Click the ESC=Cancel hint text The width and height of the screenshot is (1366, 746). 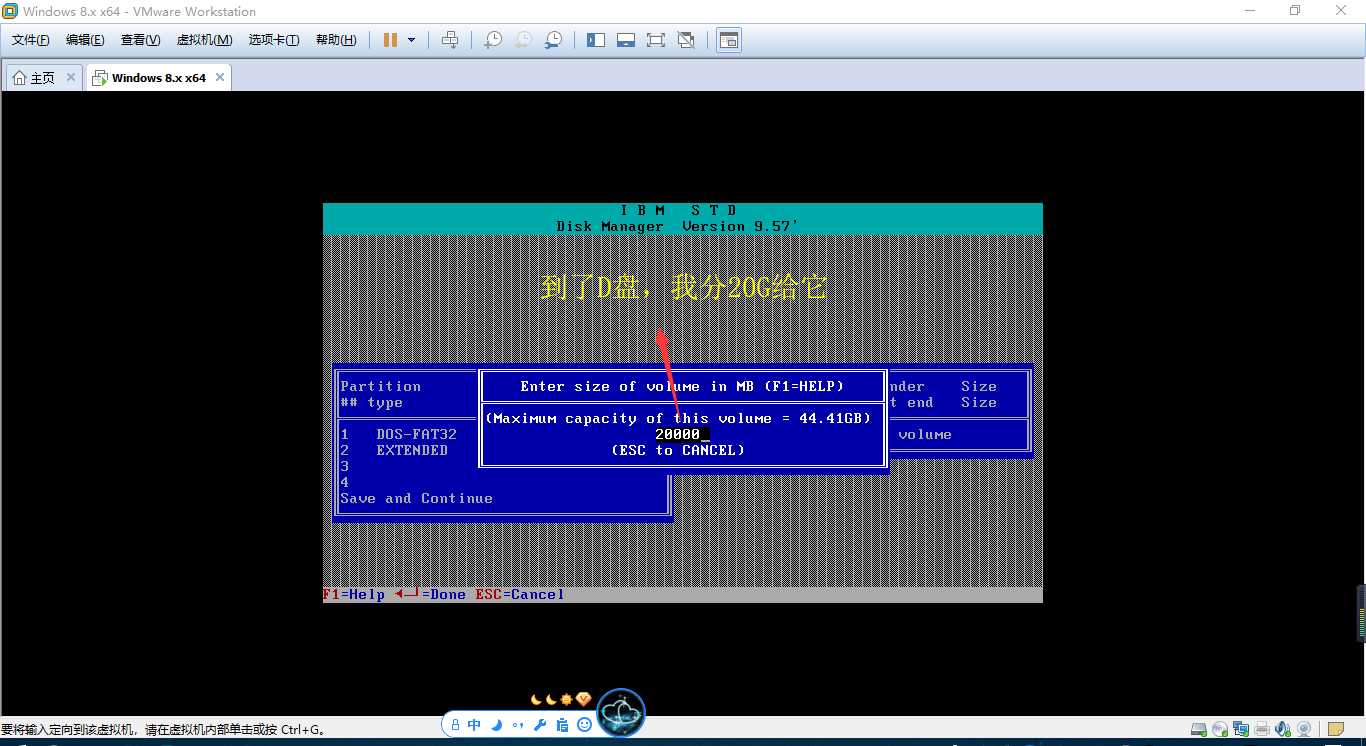point(520,594)
